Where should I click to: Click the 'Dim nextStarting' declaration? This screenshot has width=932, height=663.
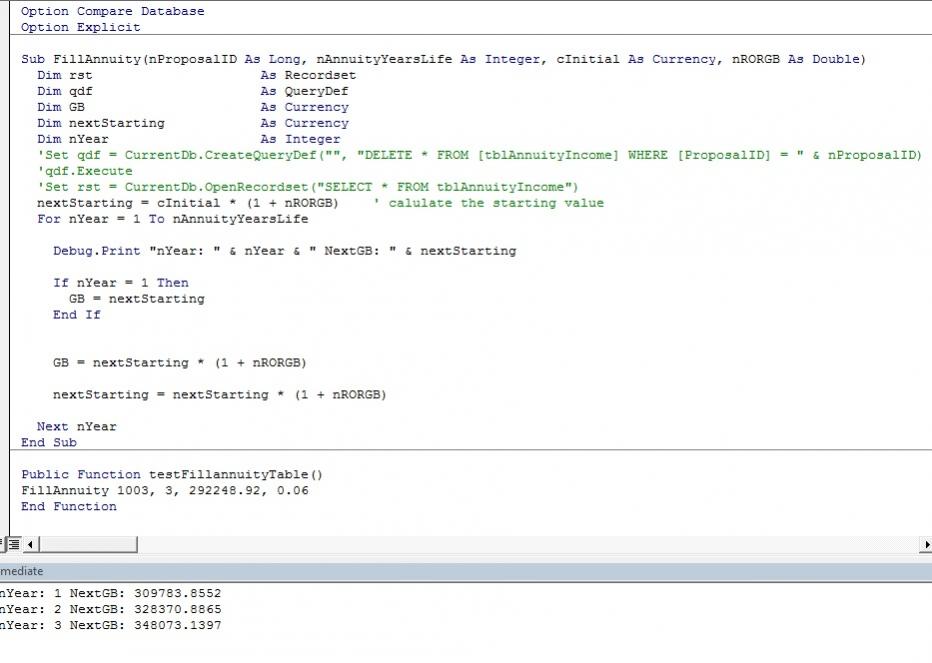point(100,124)
